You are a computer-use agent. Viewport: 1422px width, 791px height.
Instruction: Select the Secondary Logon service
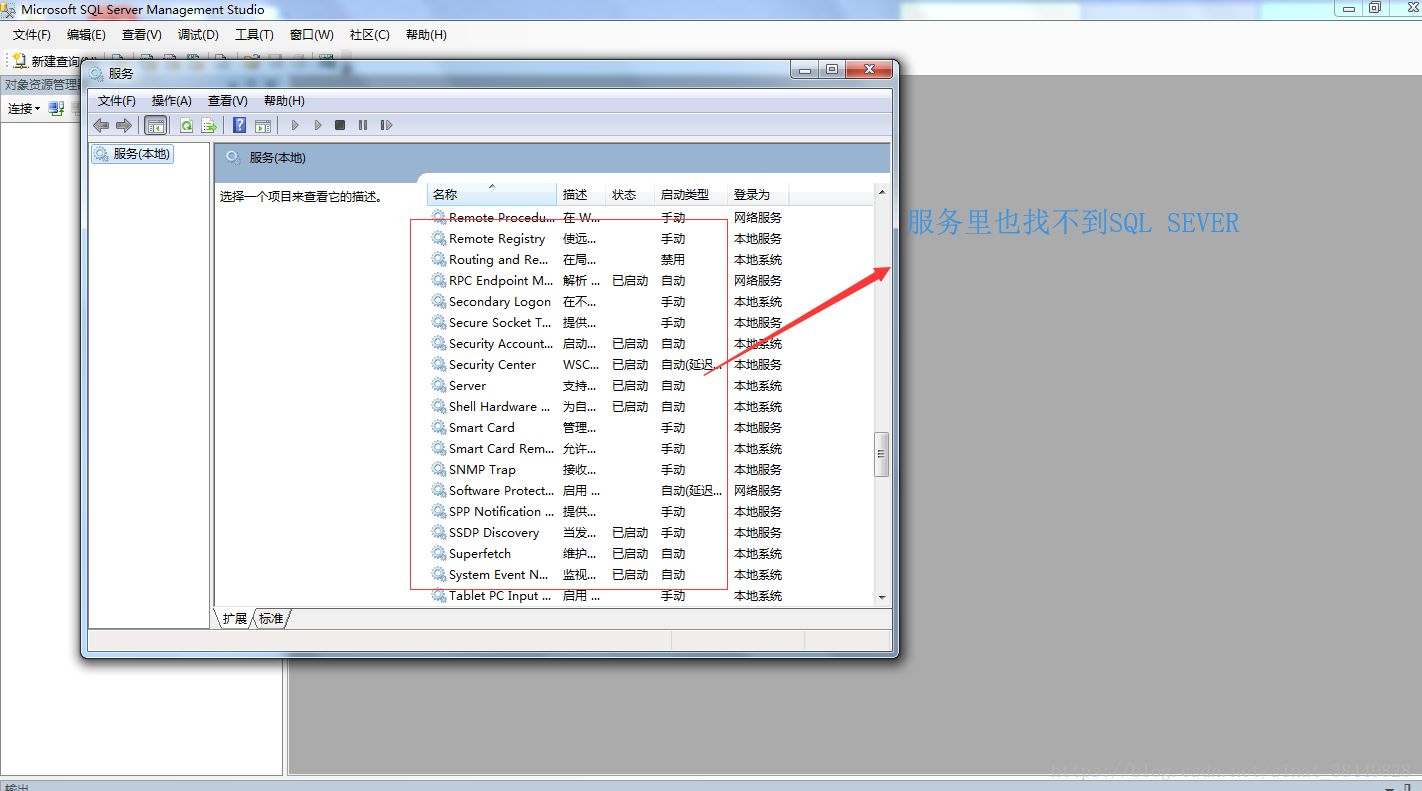(500, 301)
